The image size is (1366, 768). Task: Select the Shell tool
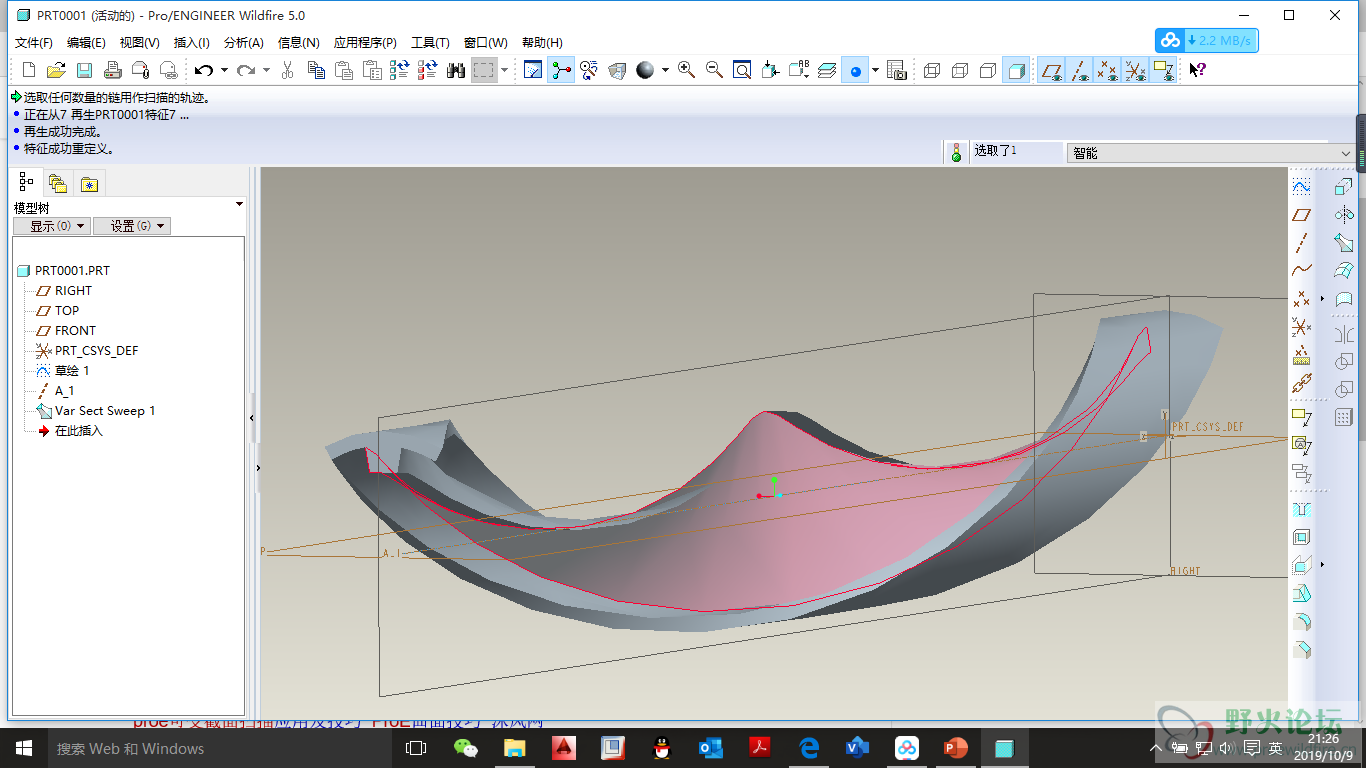pyautogui.click(x=1301, y=537)
